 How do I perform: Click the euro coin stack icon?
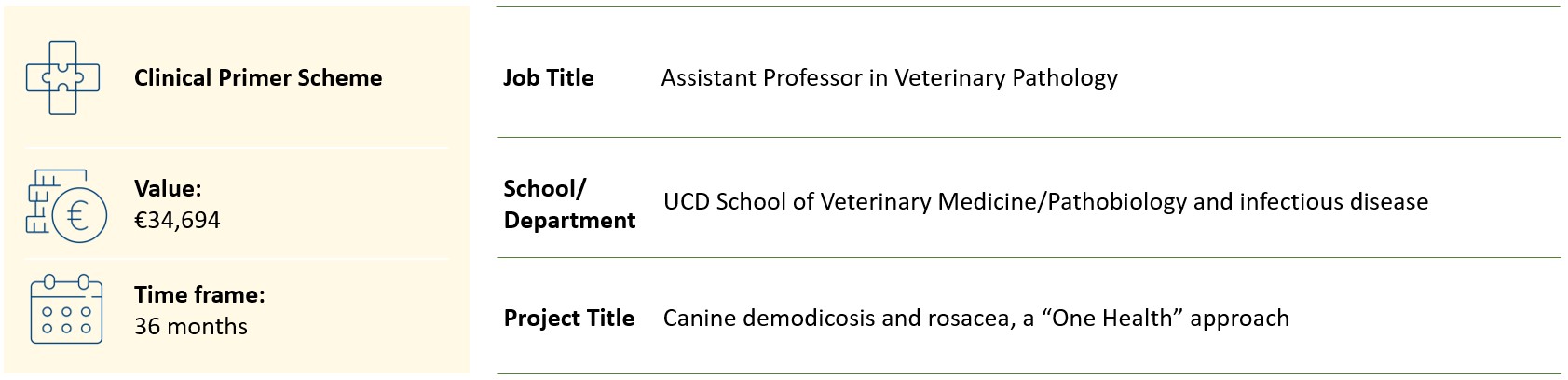pyautogui.click(x=65, y=206)
